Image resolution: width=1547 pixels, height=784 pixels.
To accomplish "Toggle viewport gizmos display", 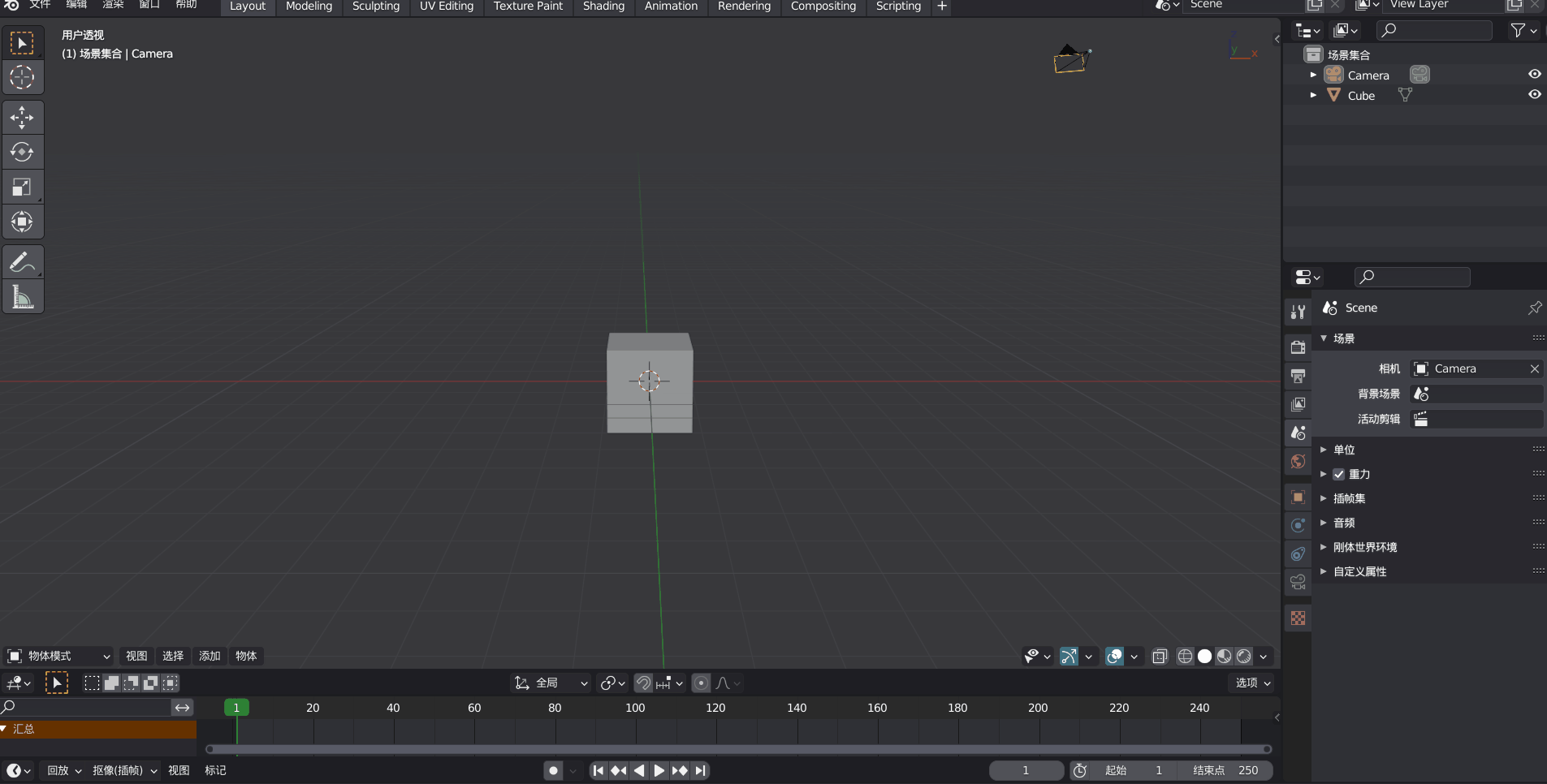I will (1069, 656).
